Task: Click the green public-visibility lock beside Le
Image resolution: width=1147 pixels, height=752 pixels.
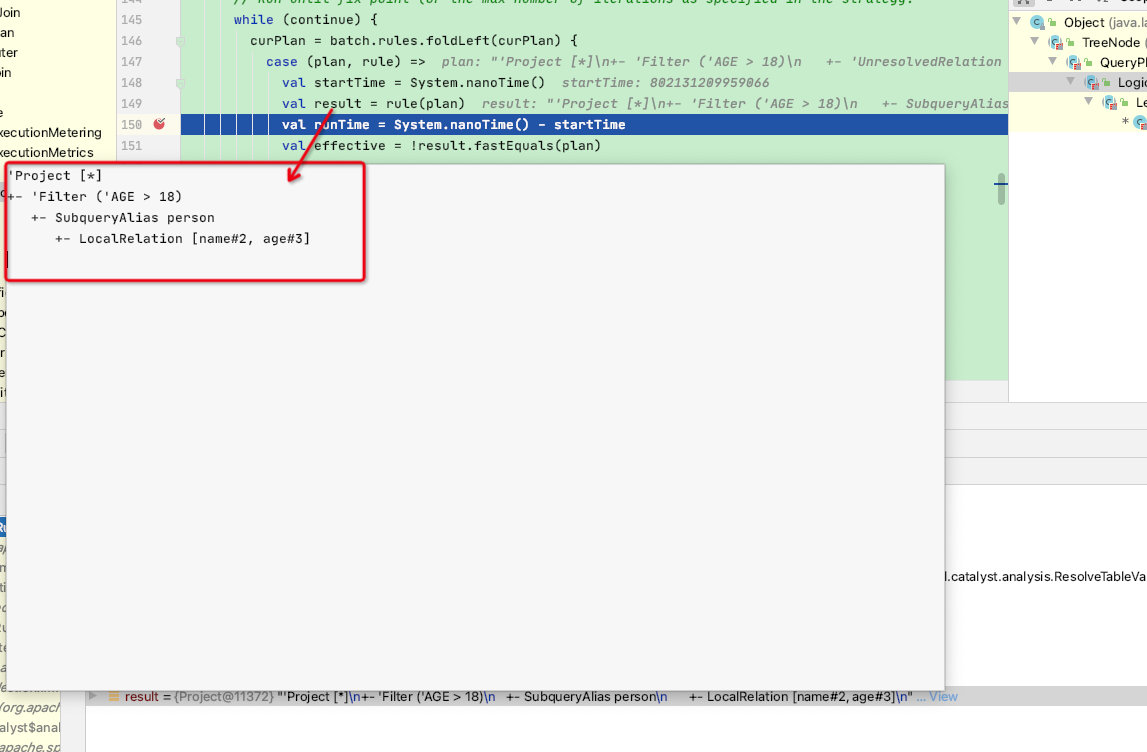Action: pyautogui.click(x=1124, y=102)
